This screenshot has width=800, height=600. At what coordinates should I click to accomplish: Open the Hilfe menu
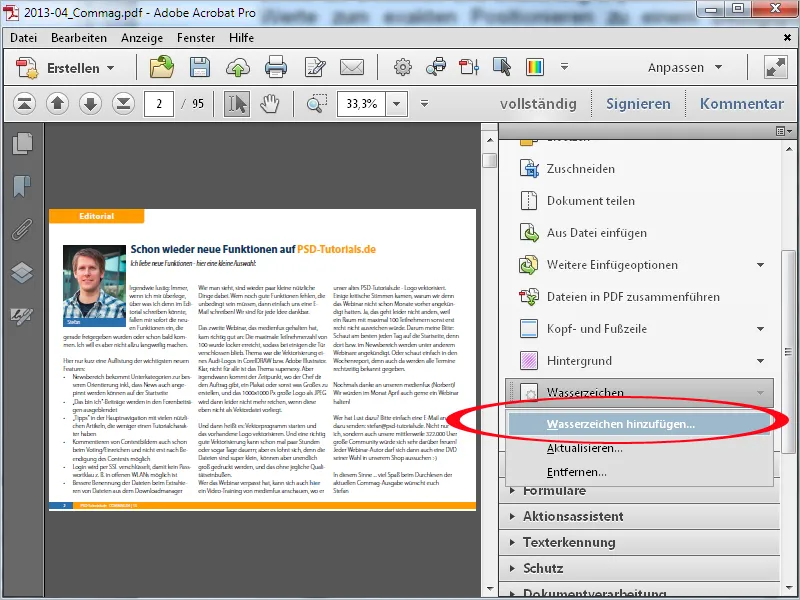tap(241, 38)
